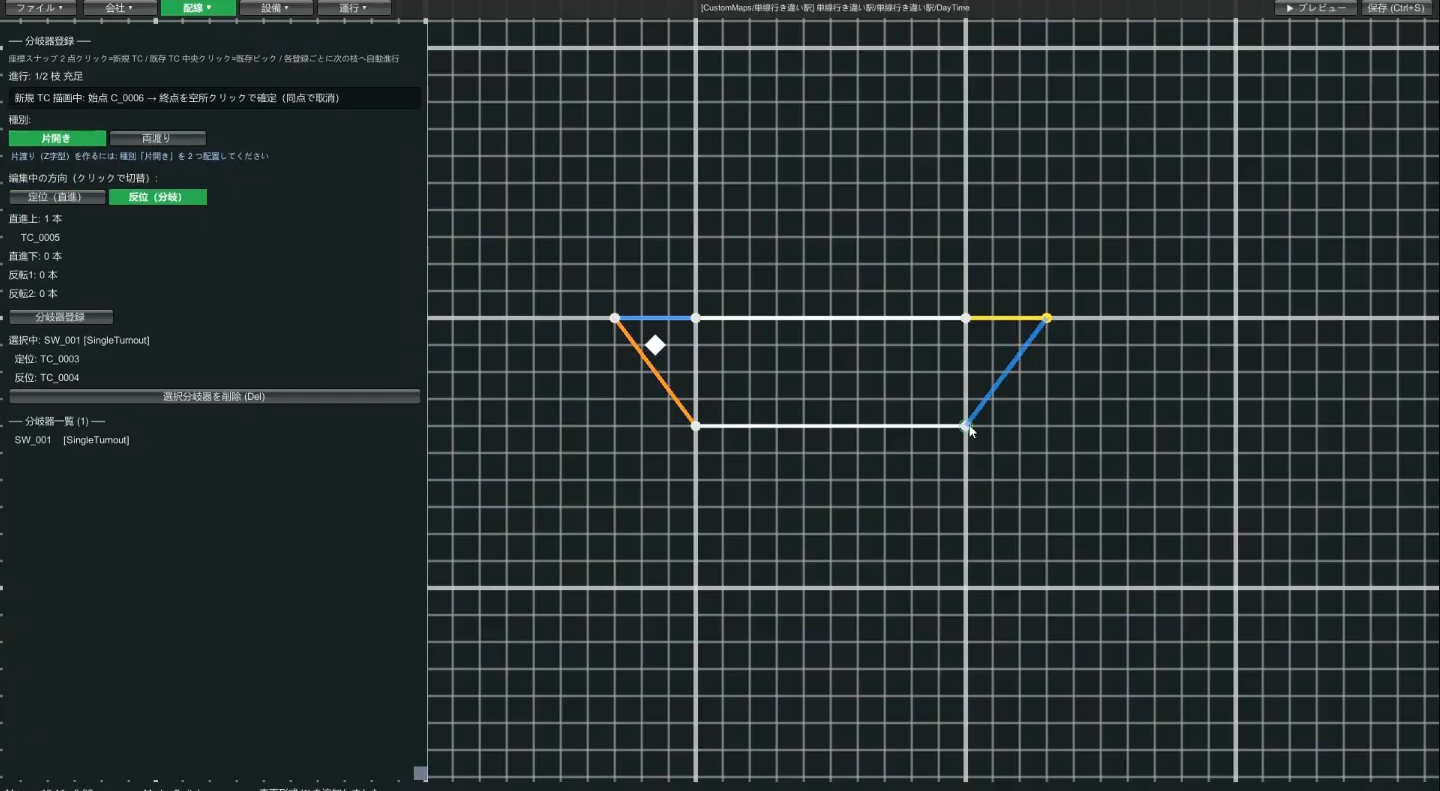Click the white diamond switch marker
The width and height of the screenshot is (1440, 791).
pos(655,345)
